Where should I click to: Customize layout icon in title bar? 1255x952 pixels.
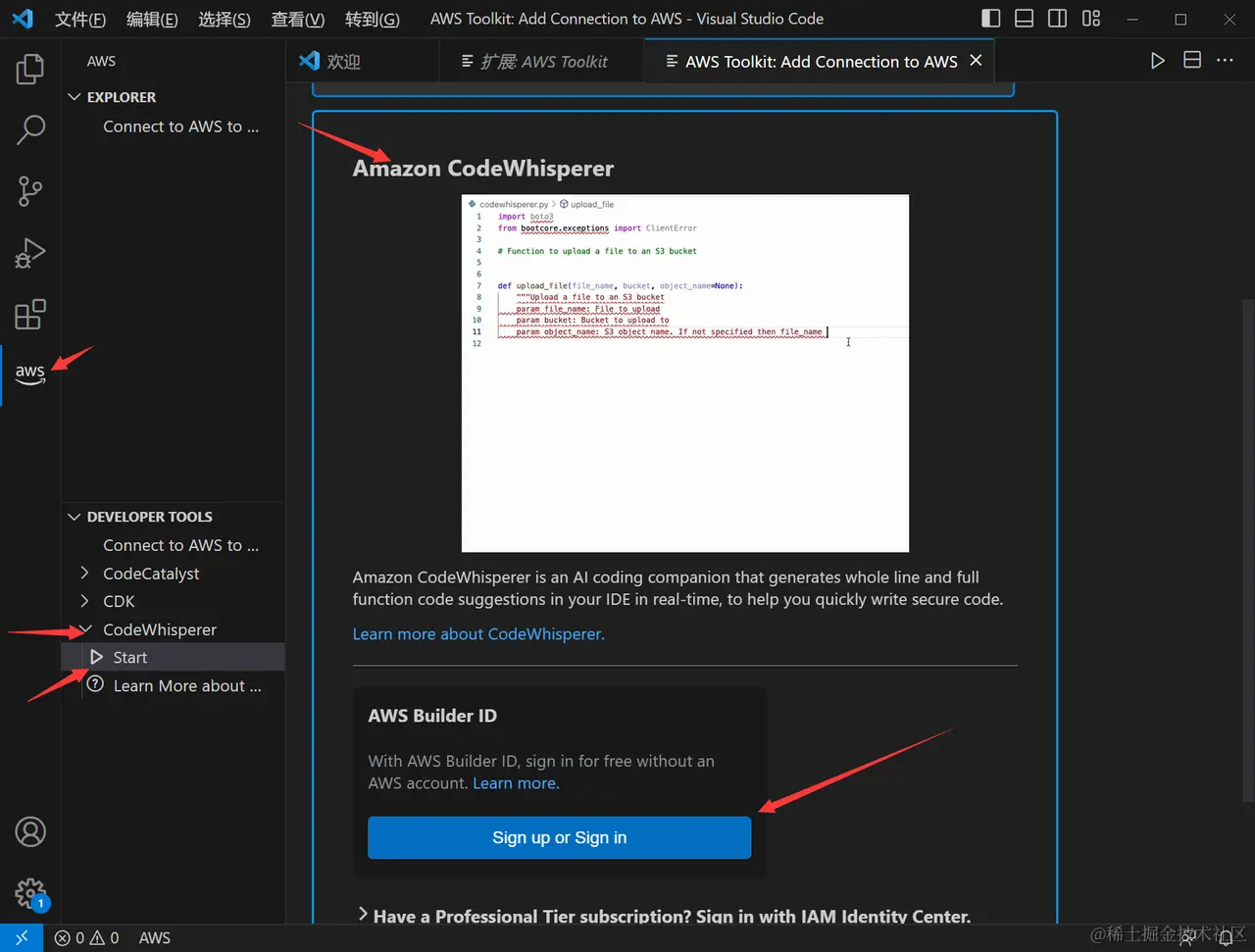pos(1091,19)
